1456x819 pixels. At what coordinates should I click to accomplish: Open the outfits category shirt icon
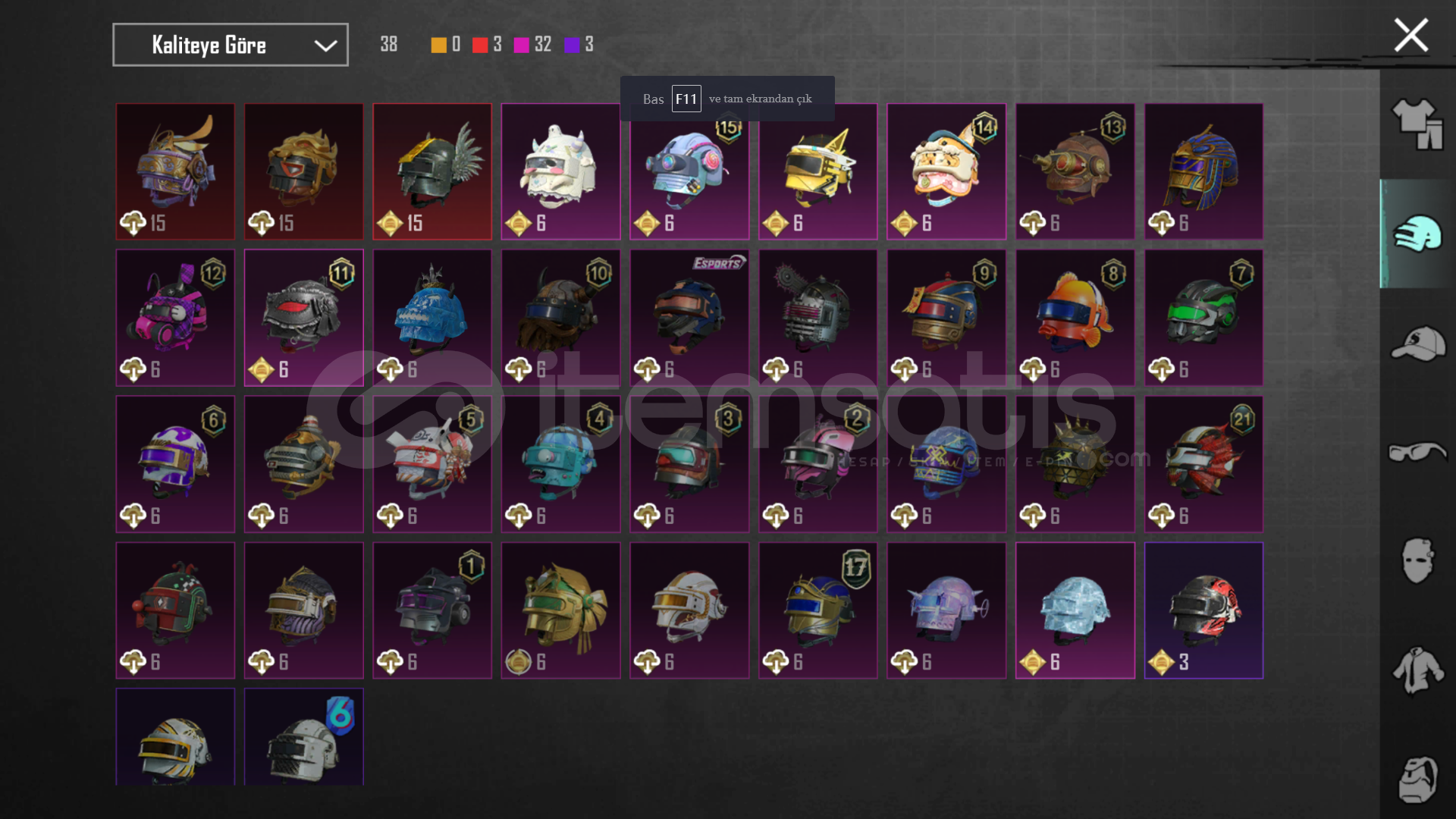click(1417, 124)
